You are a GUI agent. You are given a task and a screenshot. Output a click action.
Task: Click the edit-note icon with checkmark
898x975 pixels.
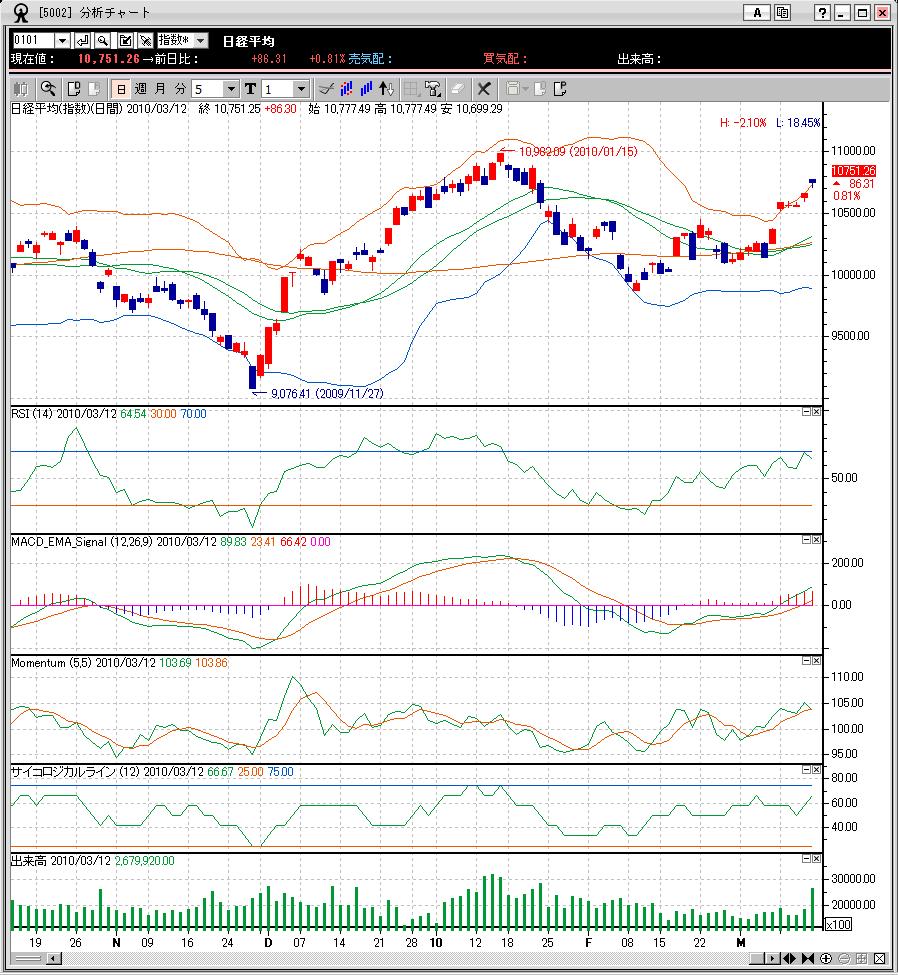click(x=125, y=40)
